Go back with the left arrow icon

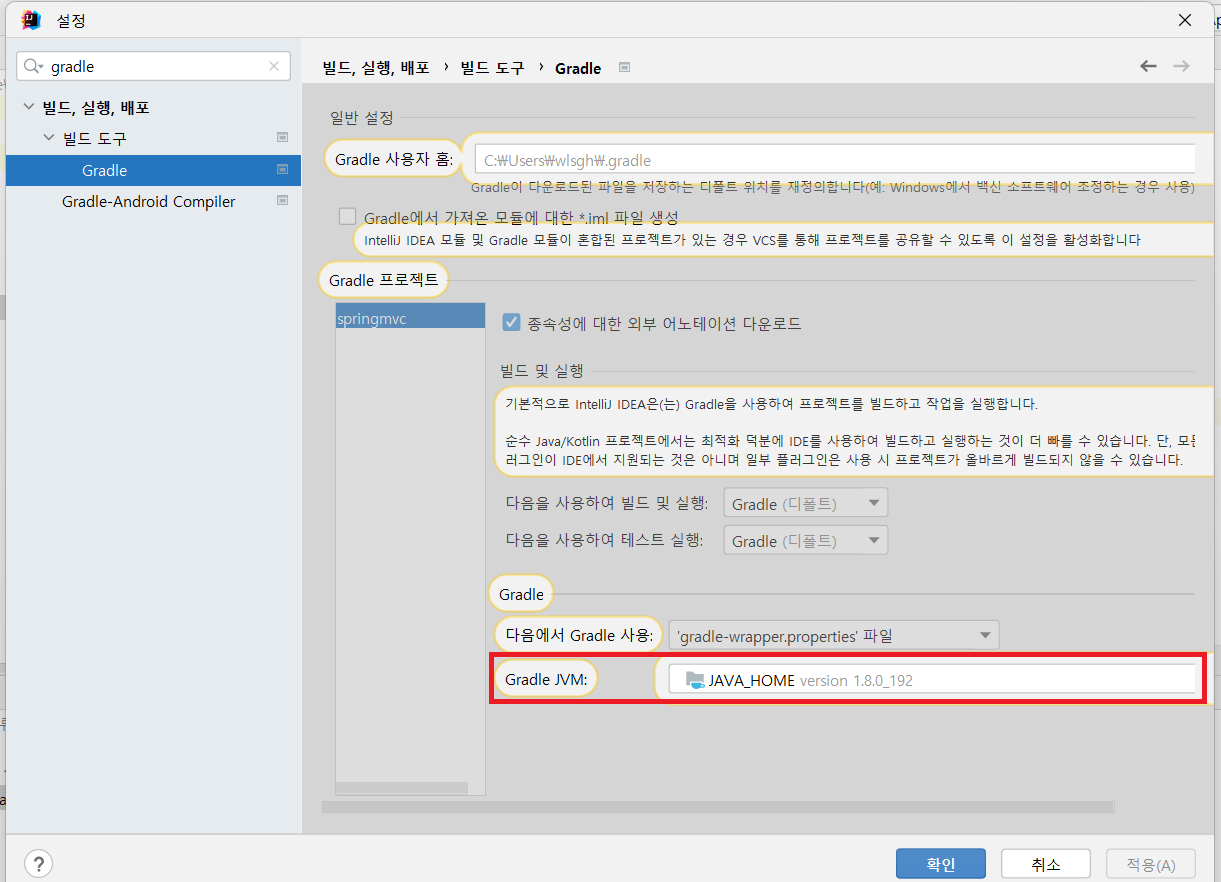(x=1148, y=66)
